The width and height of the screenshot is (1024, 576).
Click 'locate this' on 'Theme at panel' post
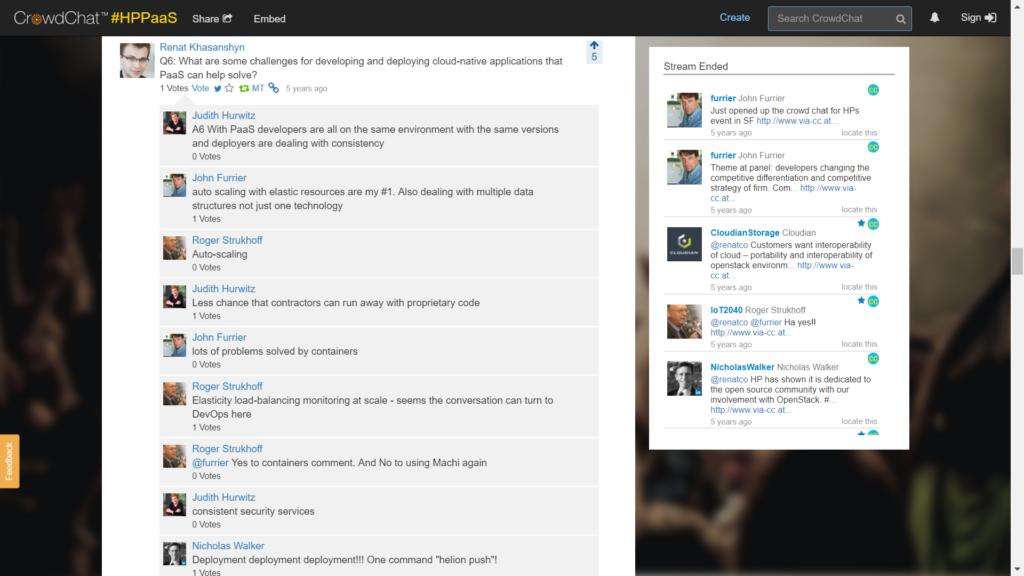click(x=859, y=210)
